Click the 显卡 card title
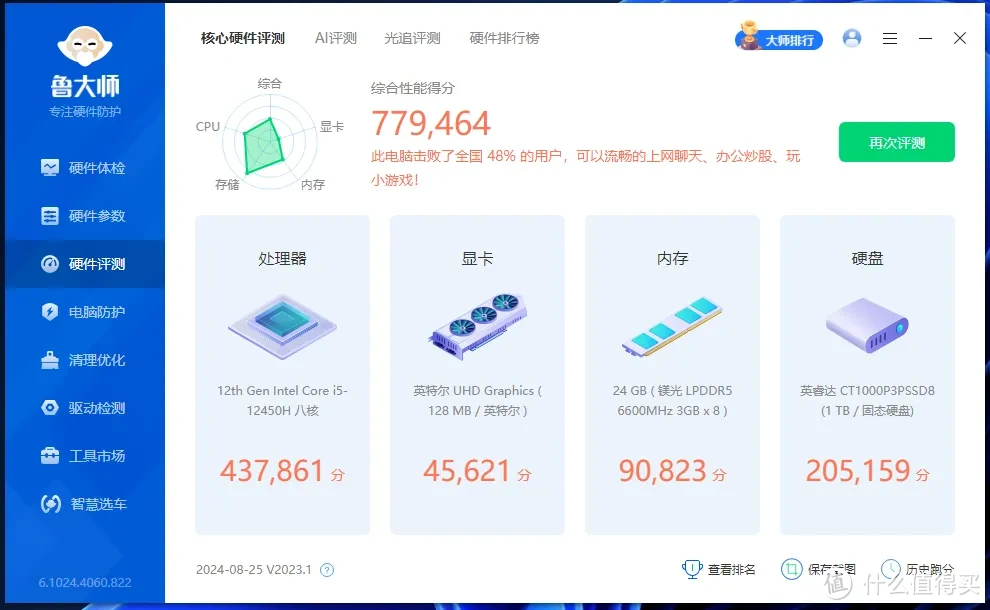Viewport: 990px width, 610px height. coord(477,258)
